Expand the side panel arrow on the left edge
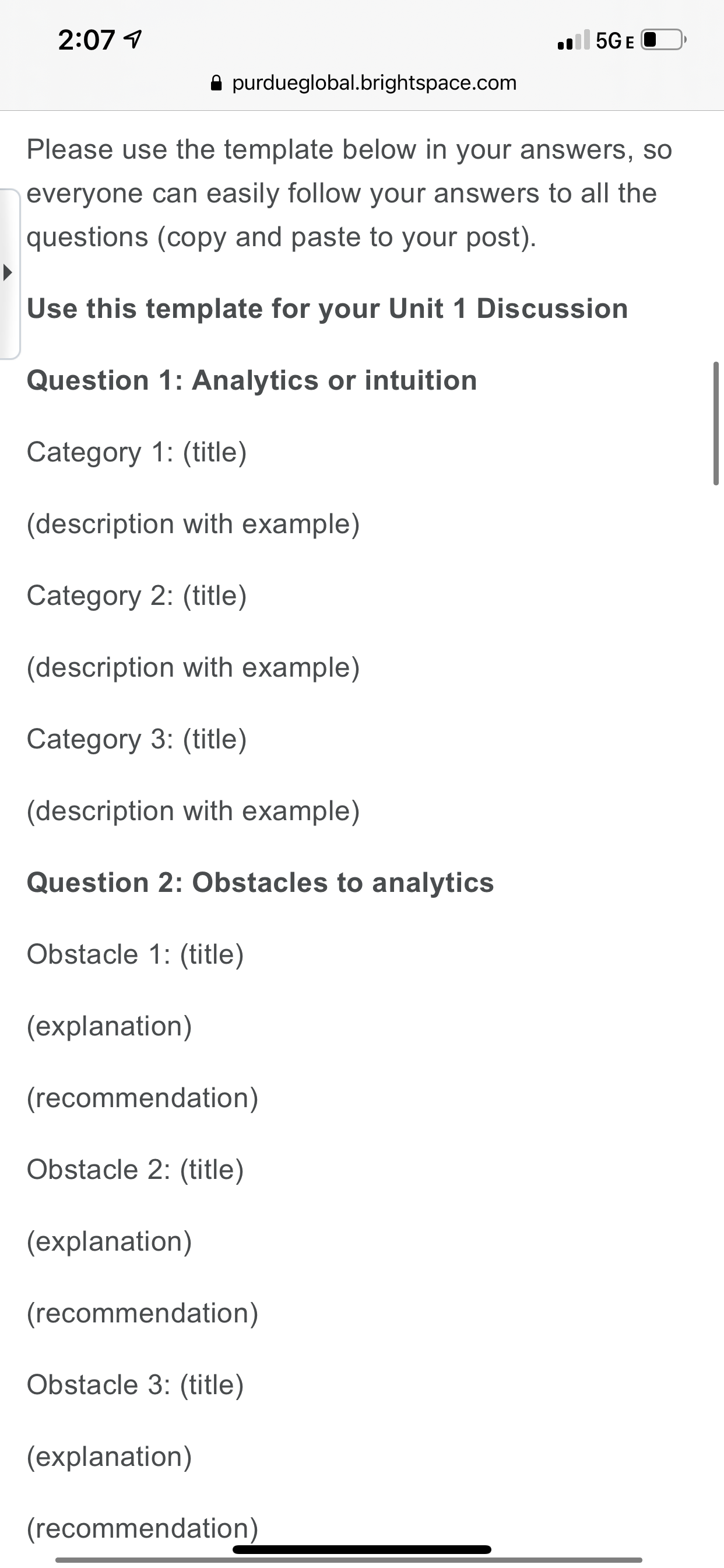This screenshot has height=1568, width=724. tap(8, 272)
